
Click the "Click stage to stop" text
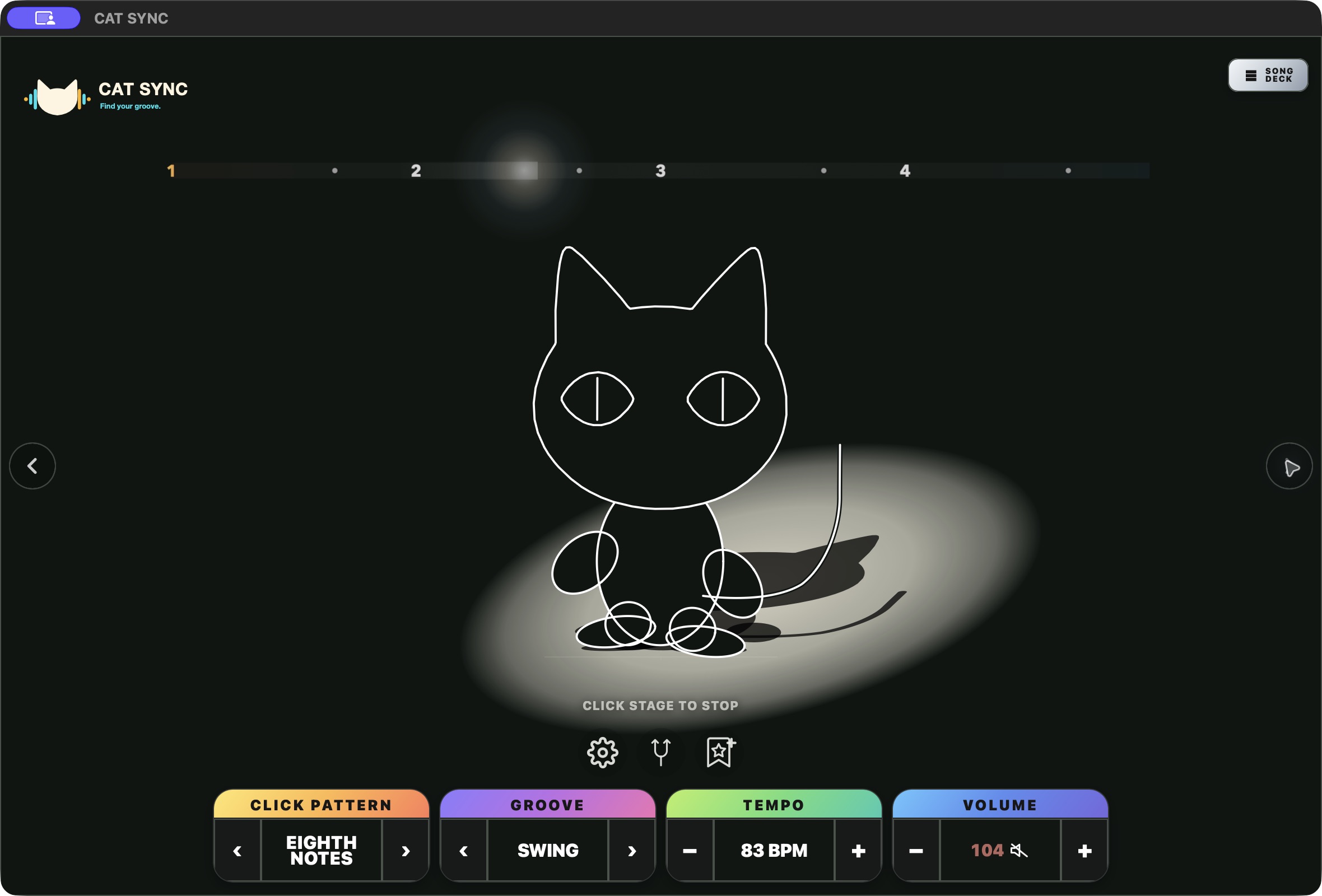660,706
